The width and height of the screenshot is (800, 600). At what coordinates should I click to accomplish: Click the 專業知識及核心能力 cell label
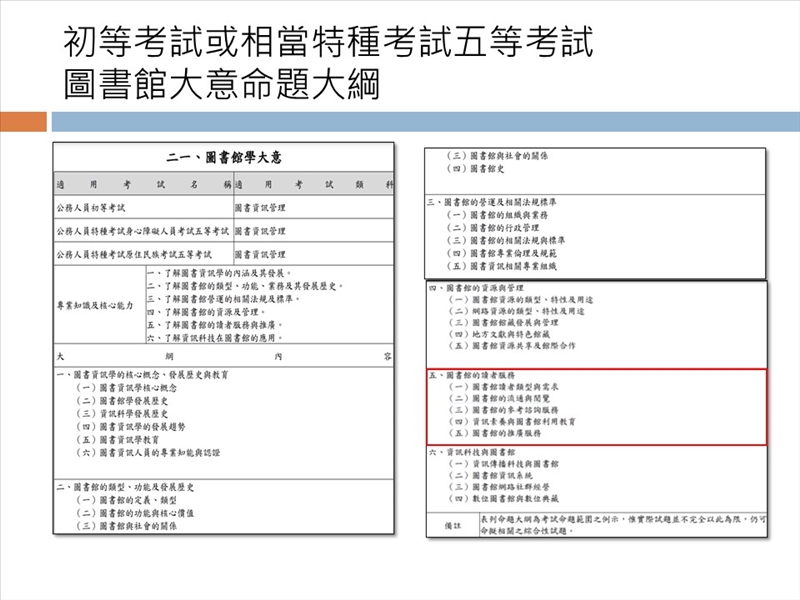pyautogui.click(x=98, y=305)
